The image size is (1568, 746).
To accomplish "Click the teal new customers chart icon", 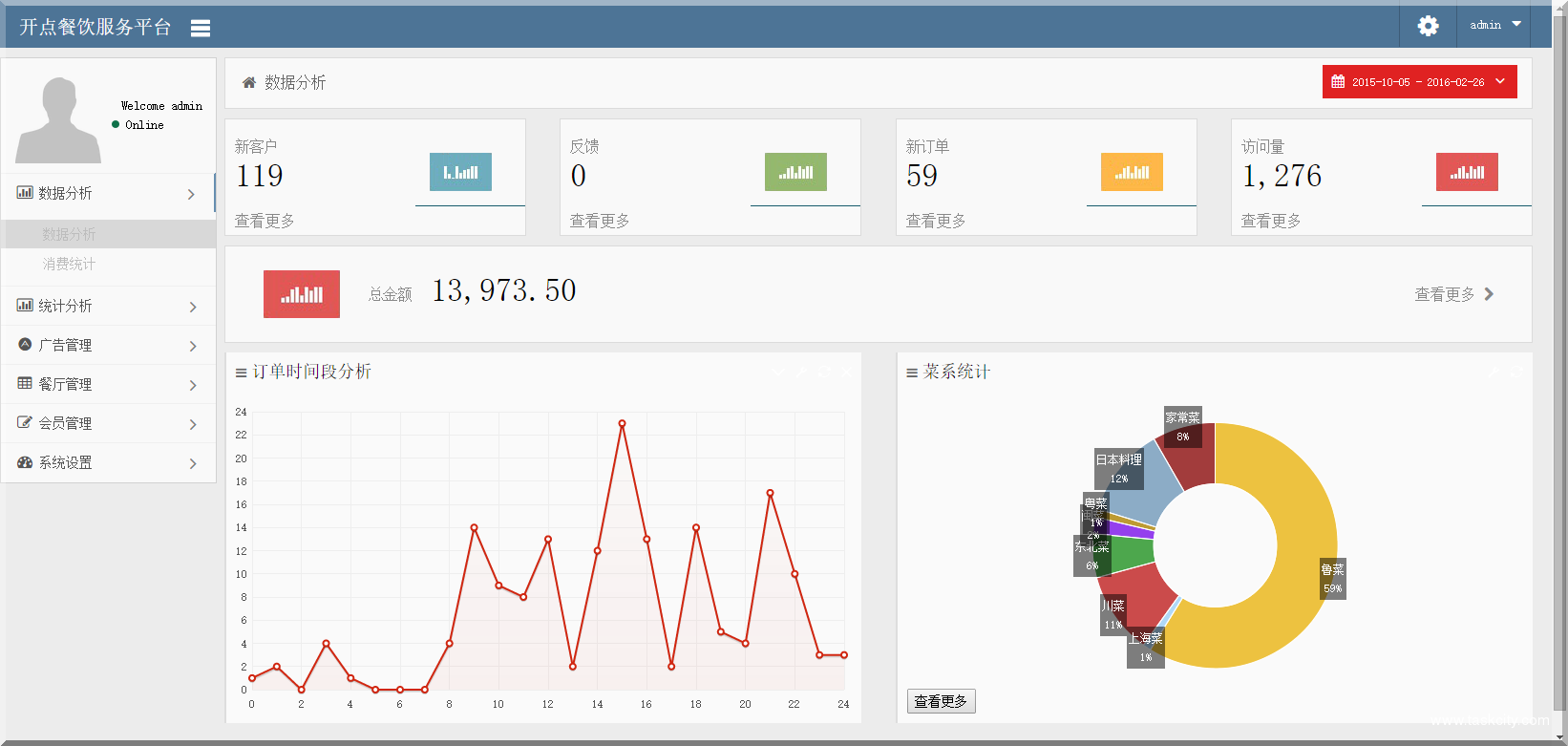I will click(460, 172).
